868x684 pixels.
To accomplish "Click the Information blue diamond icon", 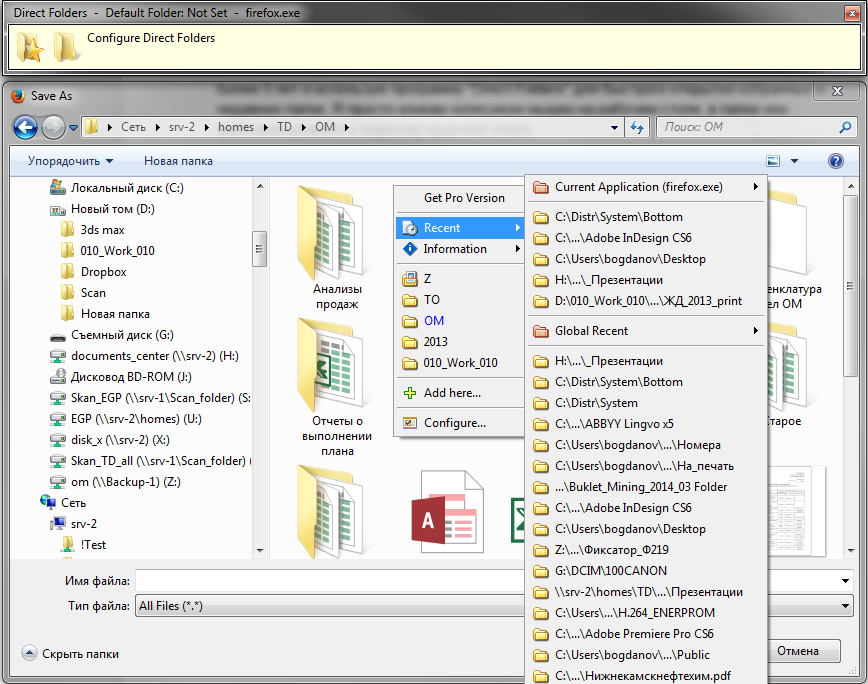I will click(410, 249).
